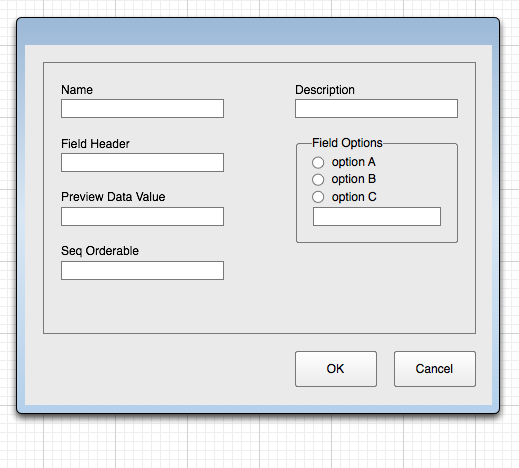The image size is (519, 468).
Task: Click into the Description input box
Action: pyautogui.click(x=376, y=108)
